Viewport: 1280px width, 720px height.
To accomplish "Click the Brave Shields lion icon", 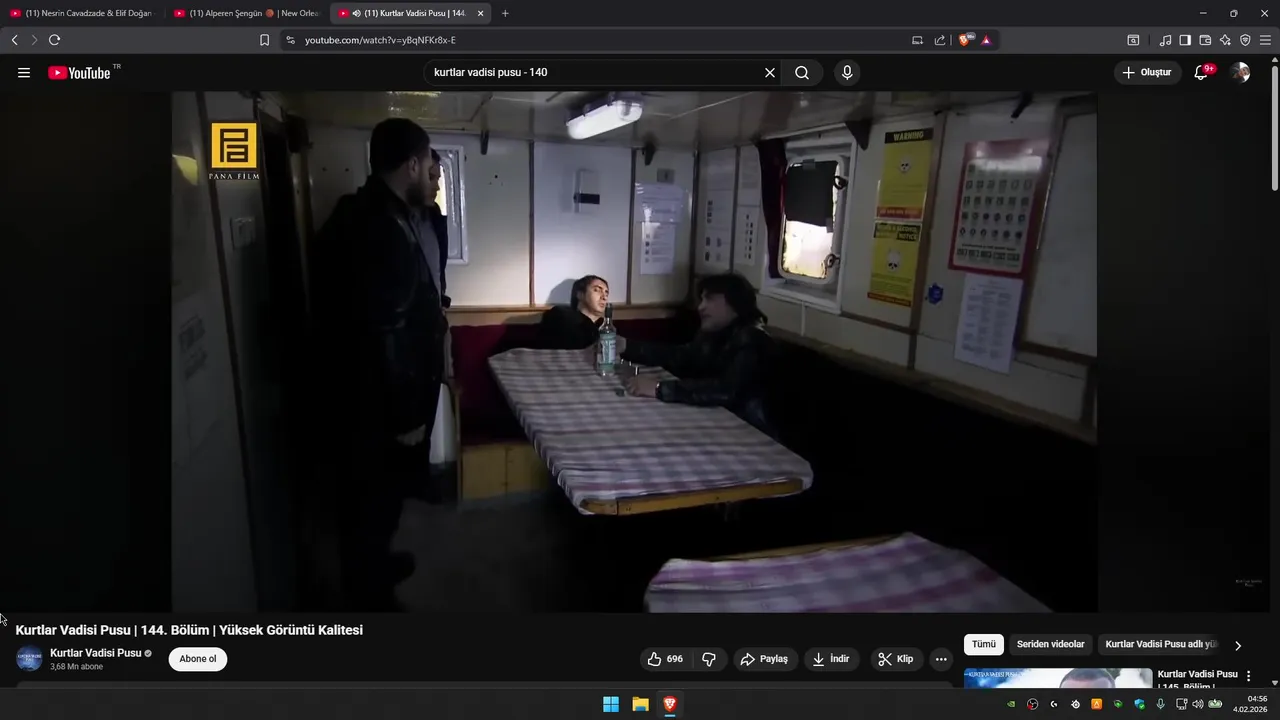I will coord(964,40).
